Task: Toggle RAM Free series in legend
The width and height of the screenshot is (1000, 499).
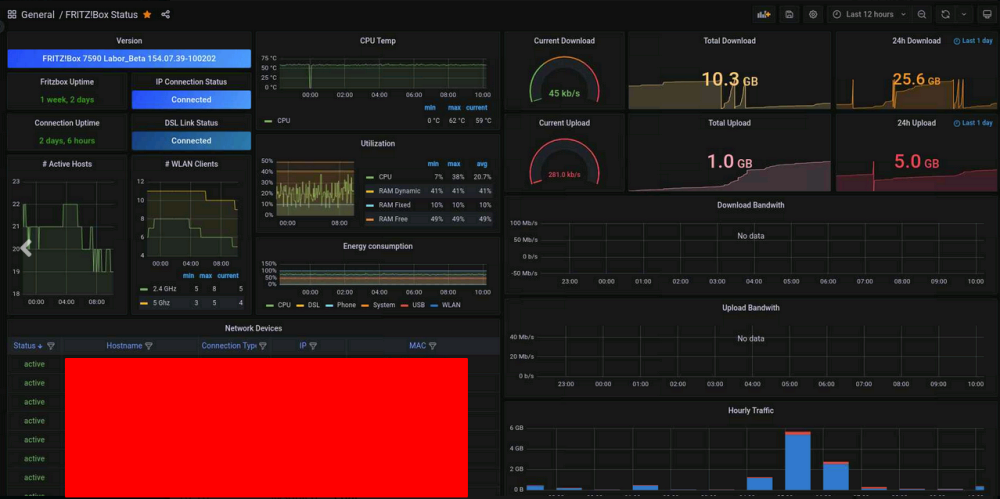Action: coord(393,219)
